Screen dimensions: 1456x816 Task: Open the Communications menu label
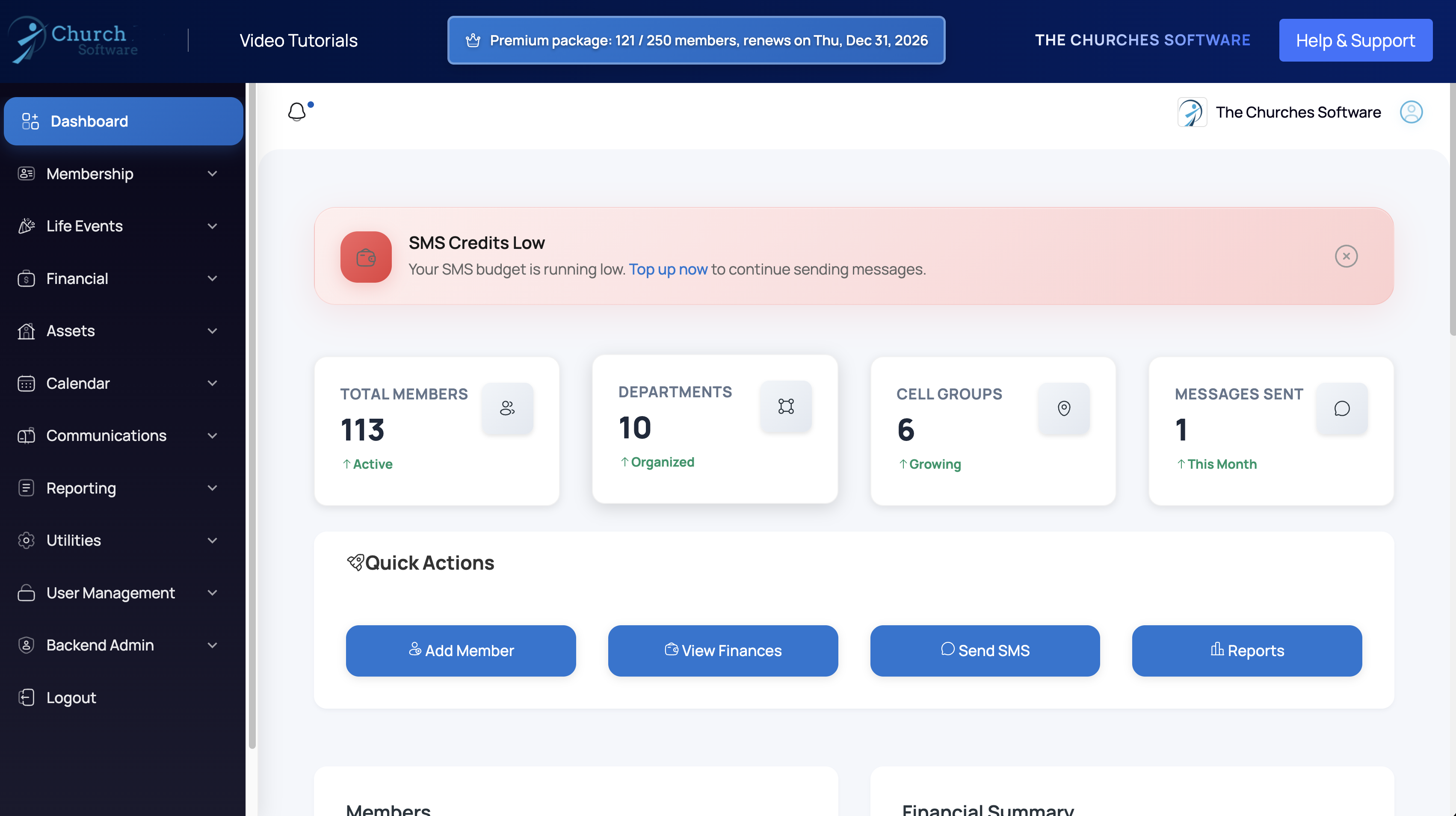pos(106,436)
